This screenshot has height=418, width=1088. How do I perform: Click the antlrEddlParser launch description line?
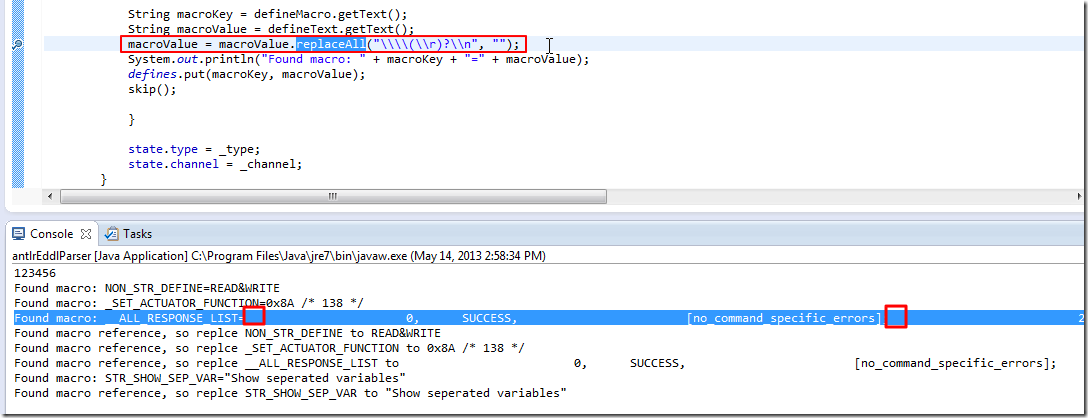[279, 256]
